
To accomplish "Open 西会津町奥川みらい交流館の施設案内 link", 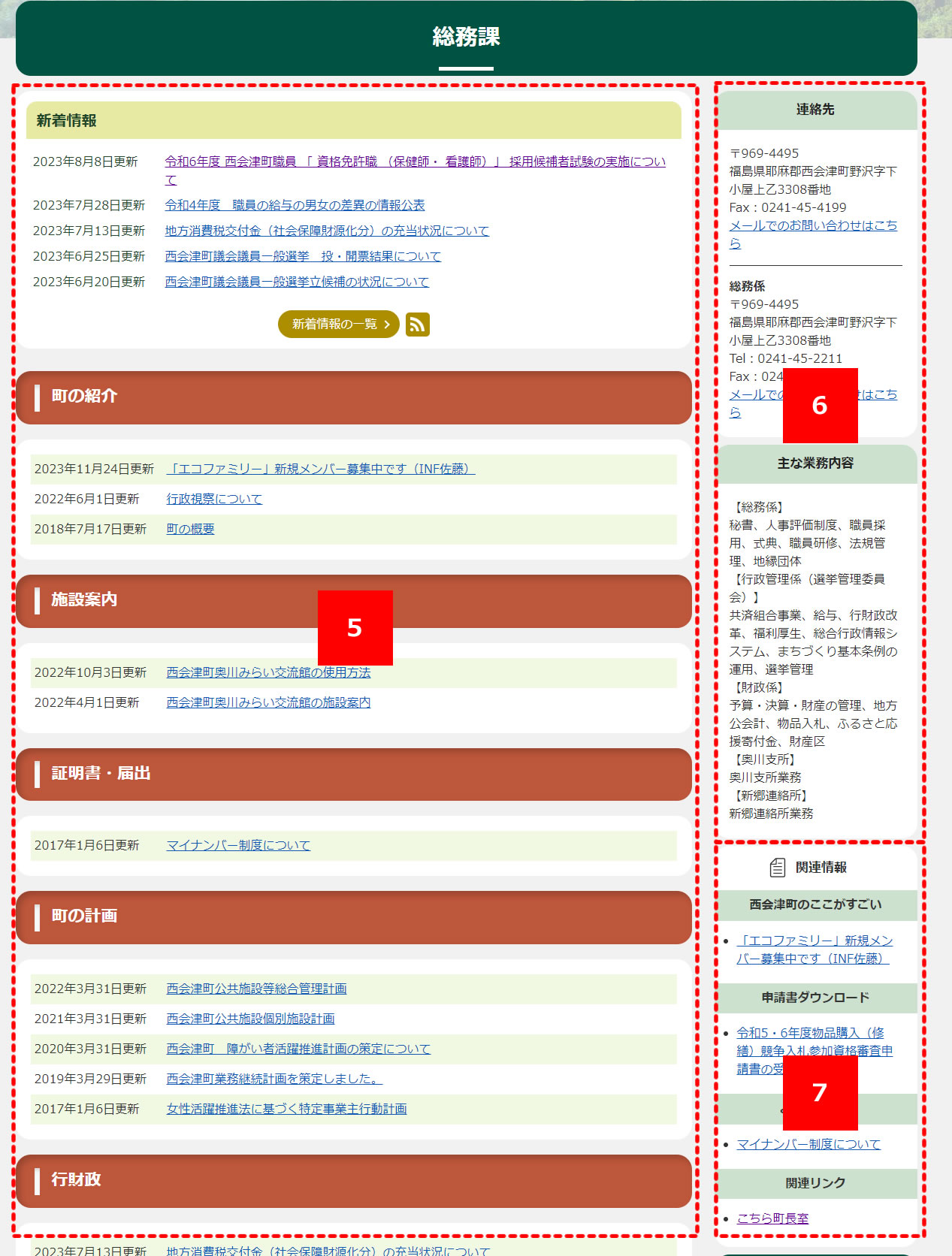I will tap(268, 702).
